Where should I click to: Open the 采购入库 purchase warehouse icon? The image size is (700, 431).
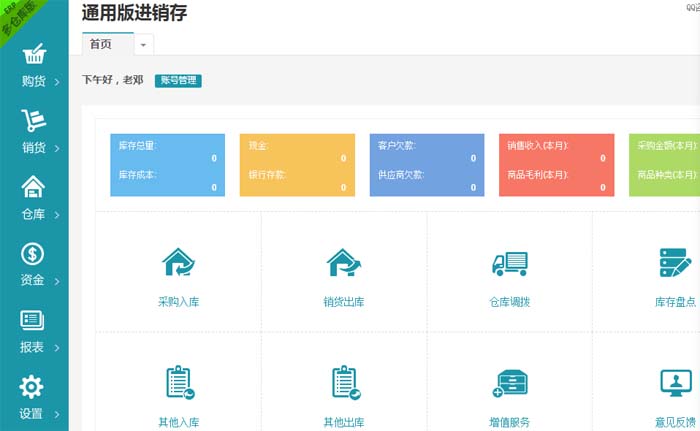point(178,263)
